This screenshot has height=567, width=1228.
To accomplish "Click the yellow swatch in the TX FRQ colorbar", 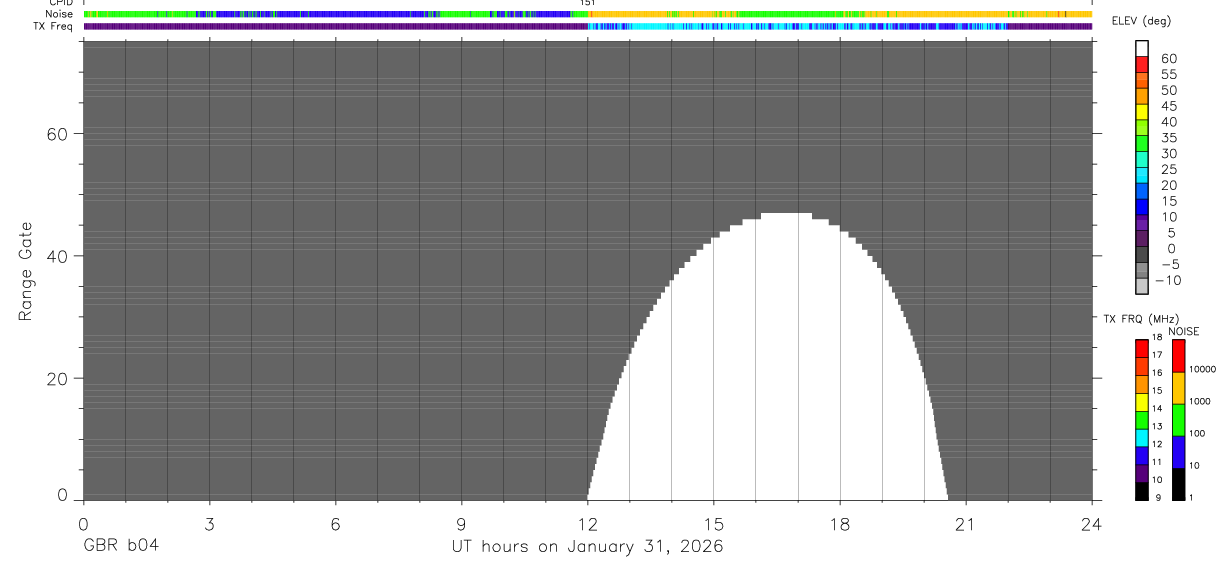I will pos(1141,402).
